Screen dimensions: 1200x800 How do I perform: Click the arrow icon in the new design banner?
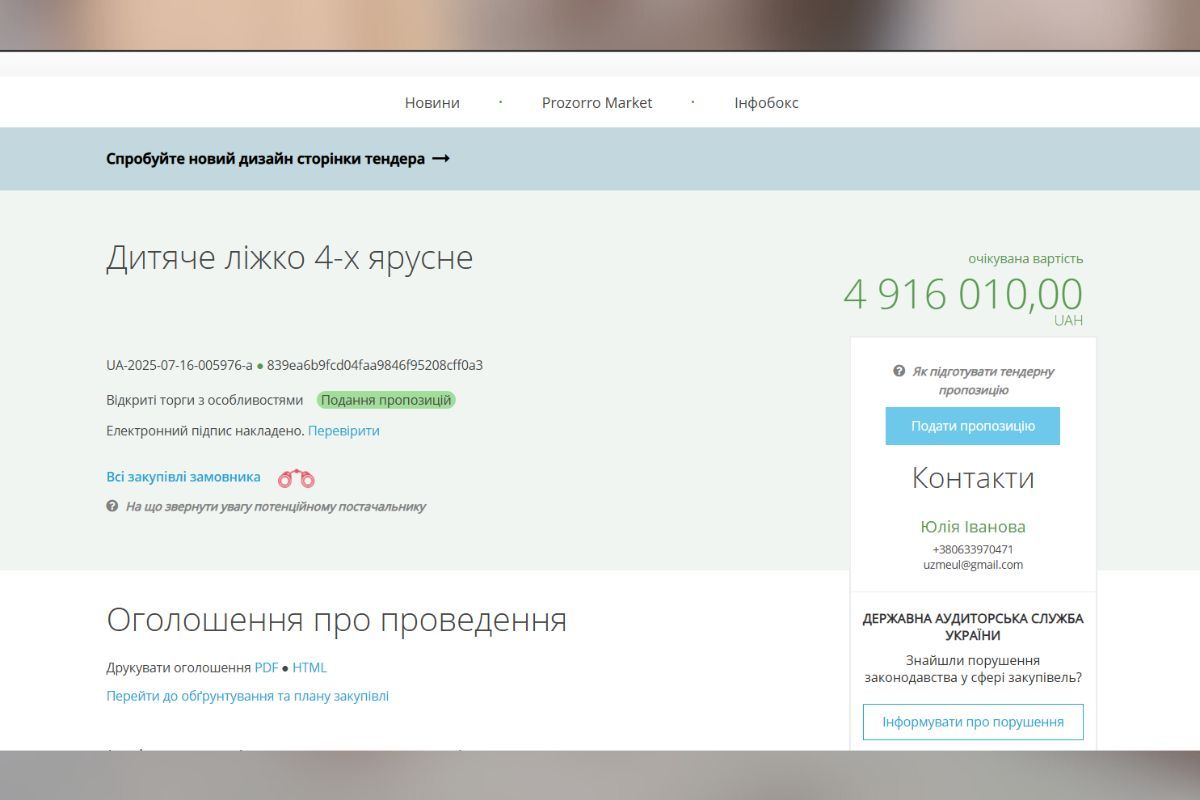pyautogui.click(x=443, y=158)
